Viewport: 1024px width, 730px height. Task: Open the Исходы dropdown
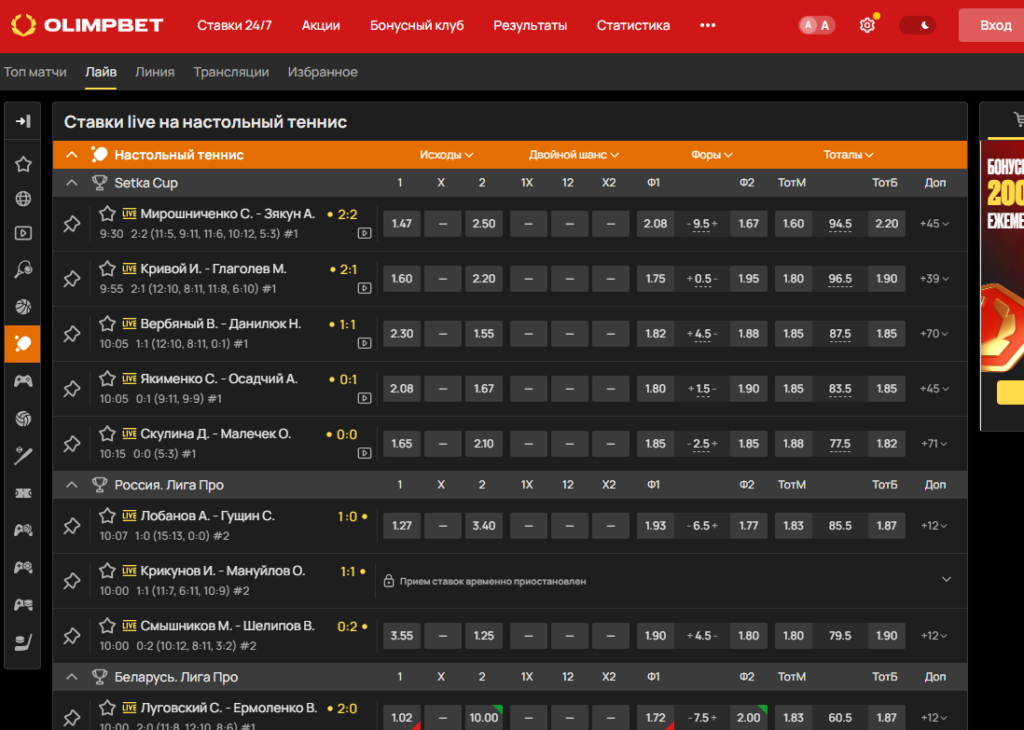(446, 155)
